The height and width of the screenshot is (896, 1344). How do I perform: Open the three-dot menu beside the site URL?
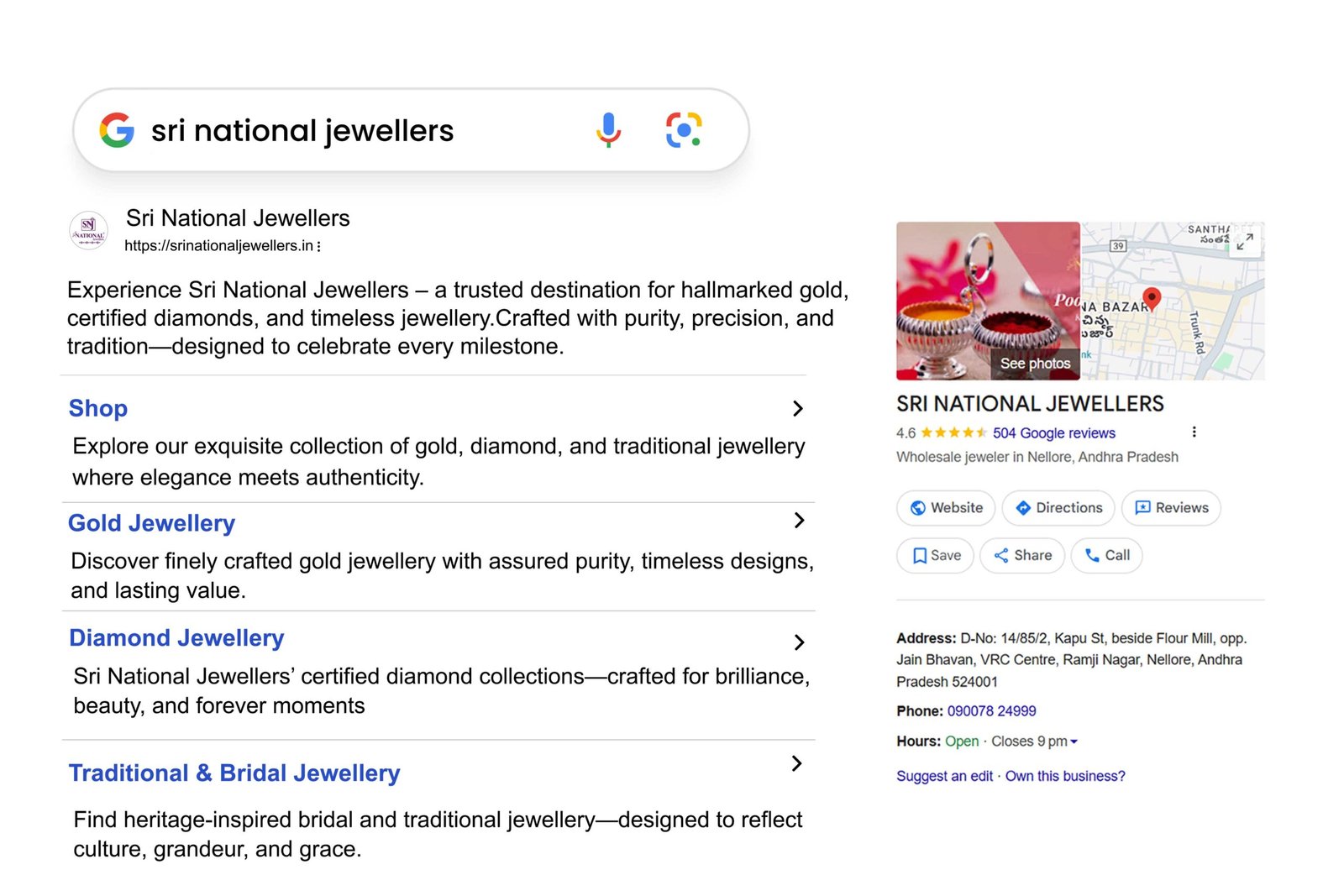click(x=319, y=246)
